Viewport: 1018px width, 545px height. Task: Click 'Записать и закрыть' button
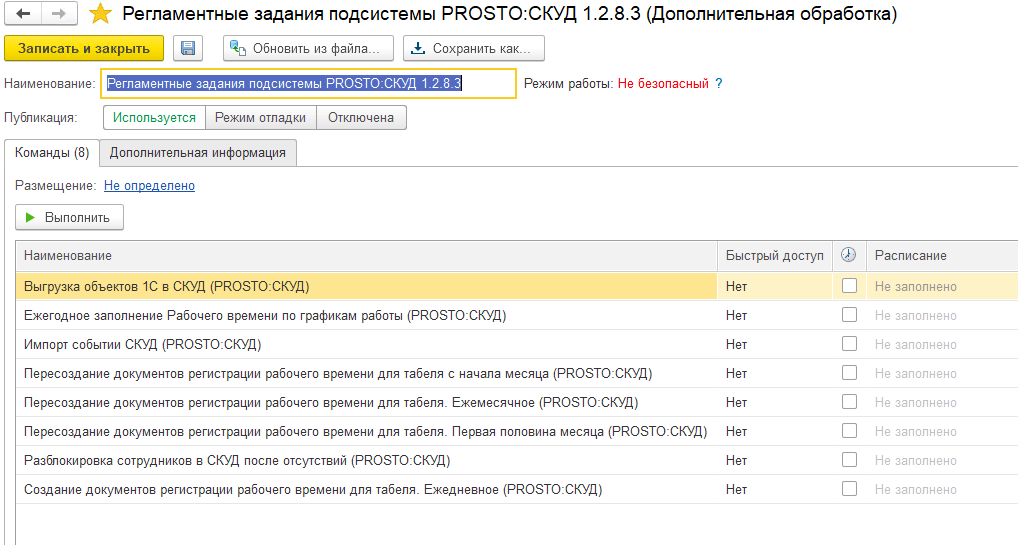tap(84, 48)
